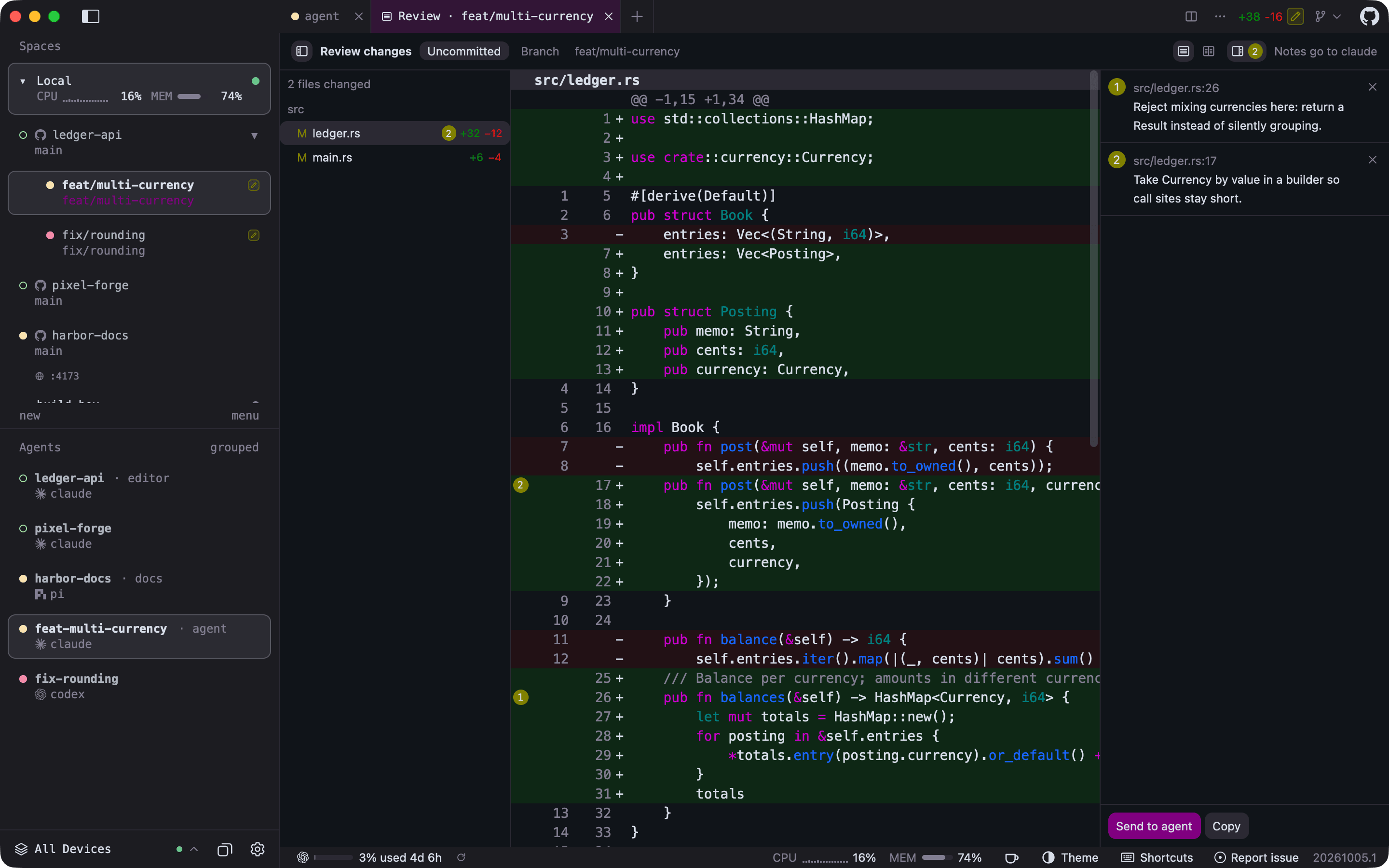Click the edit pencil icon beside +38 -16
Viewport: 1389px width, 868px height.
(1295, 17)
